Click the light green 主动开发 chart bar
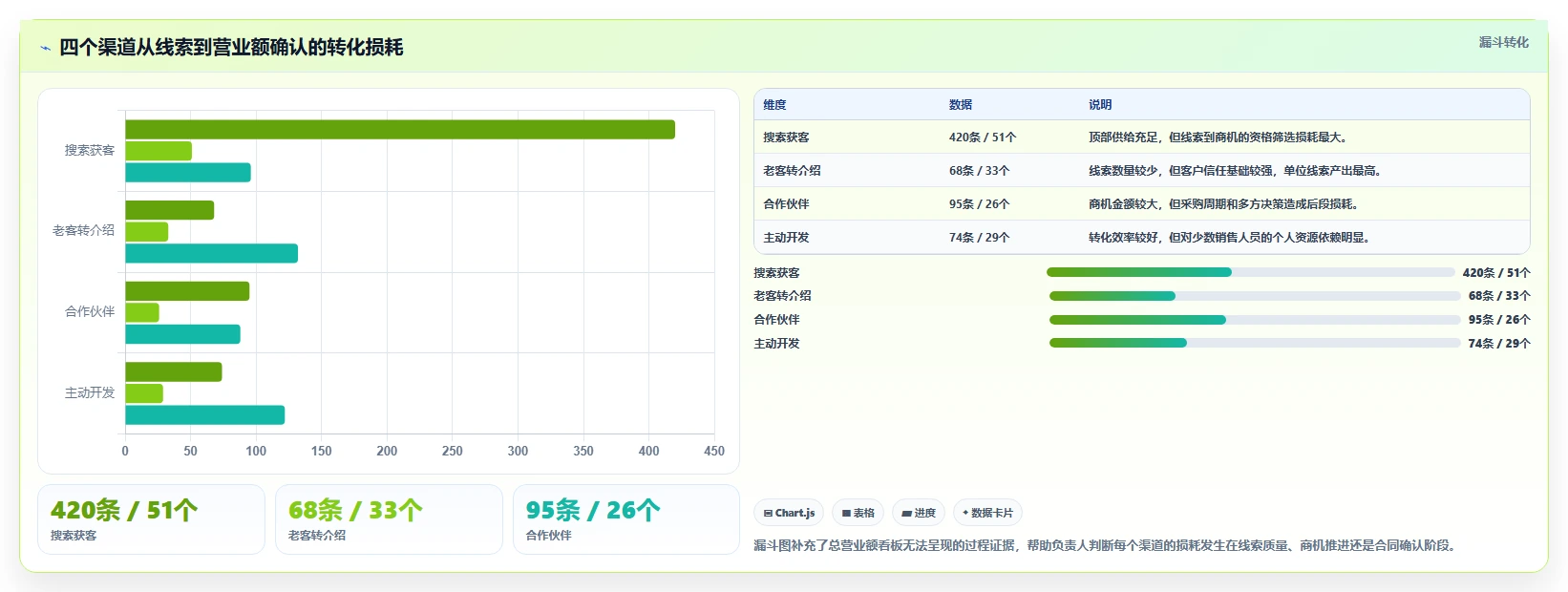This screenshot has width=1568, height=592. pos(144,393)
